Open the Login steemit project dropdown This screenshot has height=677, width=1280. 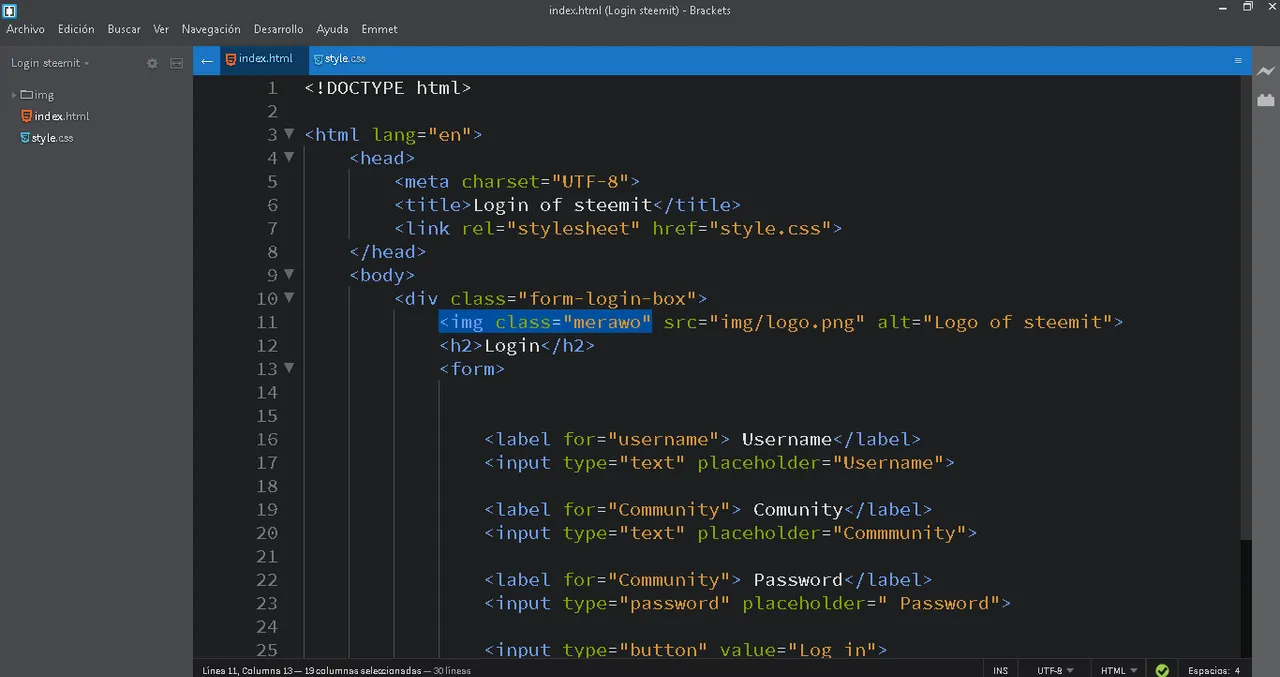pos(50,63)
